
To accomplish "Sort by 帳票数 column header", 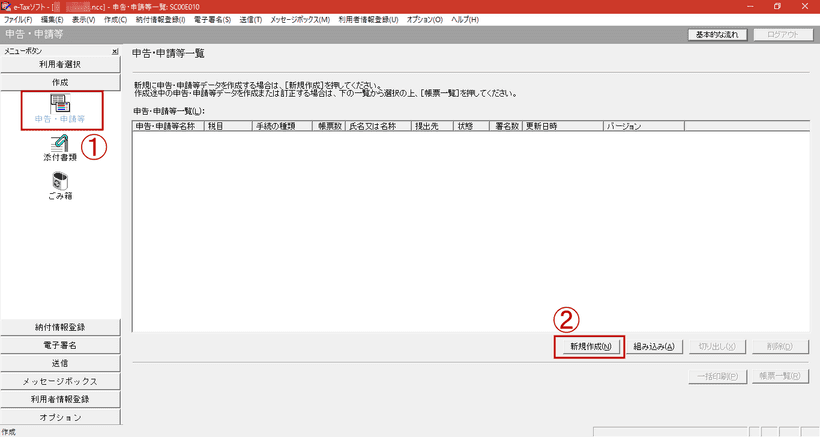I will (x=329, y=126).
